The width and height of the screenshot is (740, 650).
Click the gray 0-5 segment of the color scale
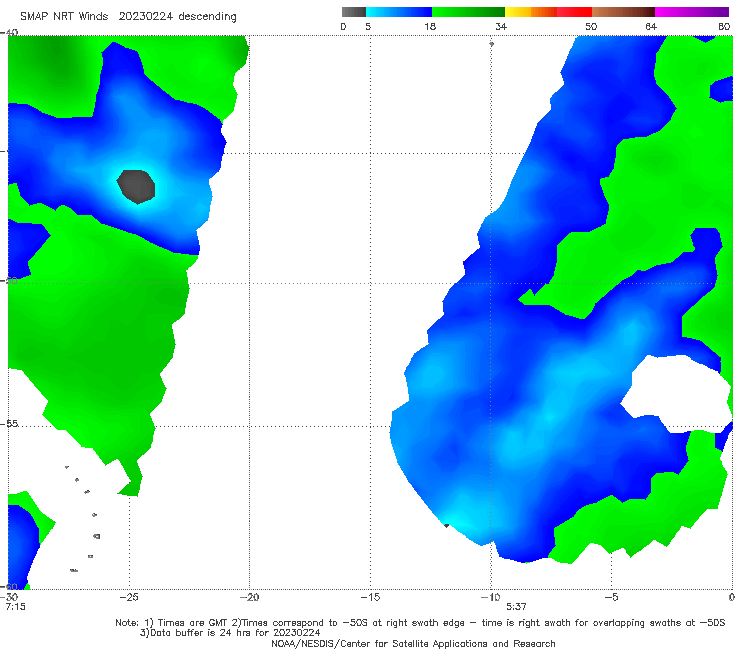pyautogui.click(x=354, y=12)
